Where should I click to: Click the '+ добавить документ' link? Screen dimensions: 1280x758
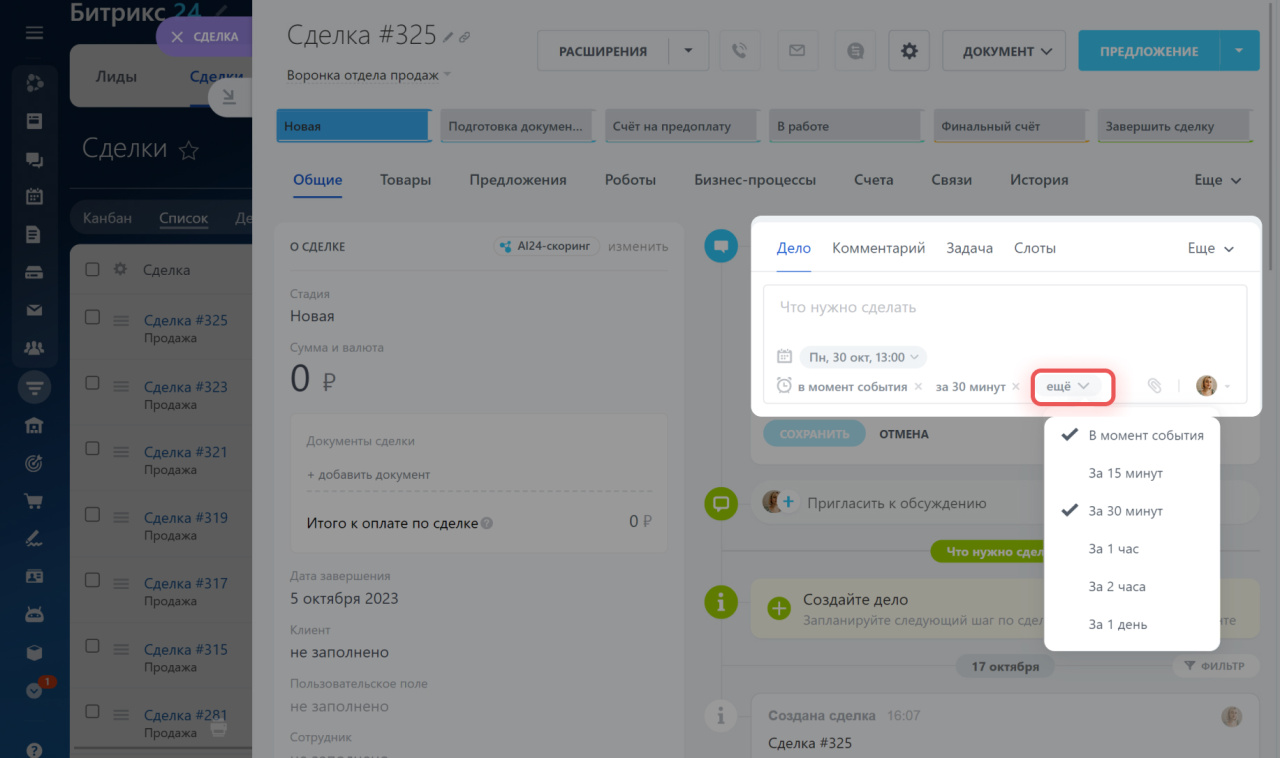[x=368, y=475]
